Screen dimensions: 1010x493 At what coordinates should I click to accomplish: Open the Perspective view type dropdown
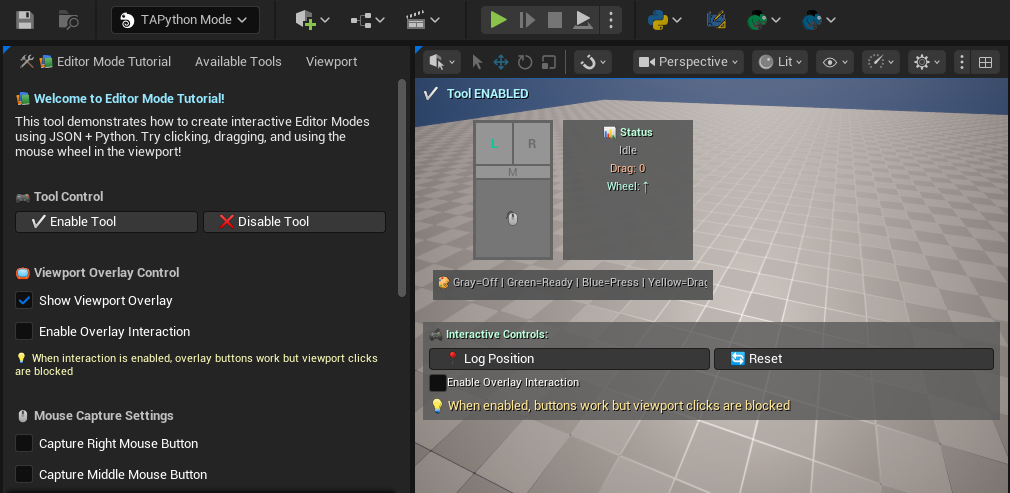click(x=688, y=62)
